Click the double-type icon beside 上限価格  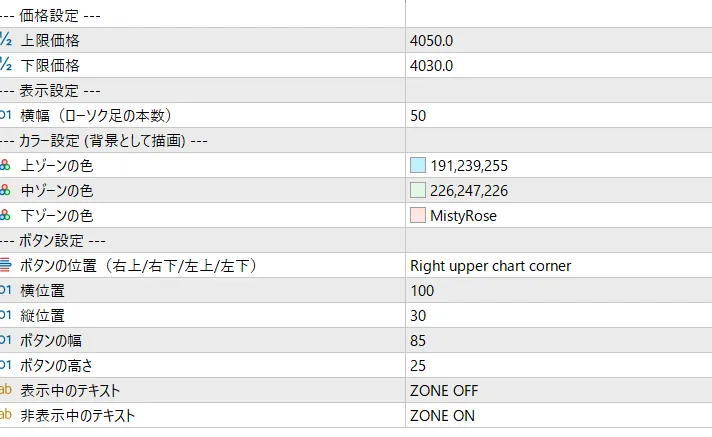(5, 40)
